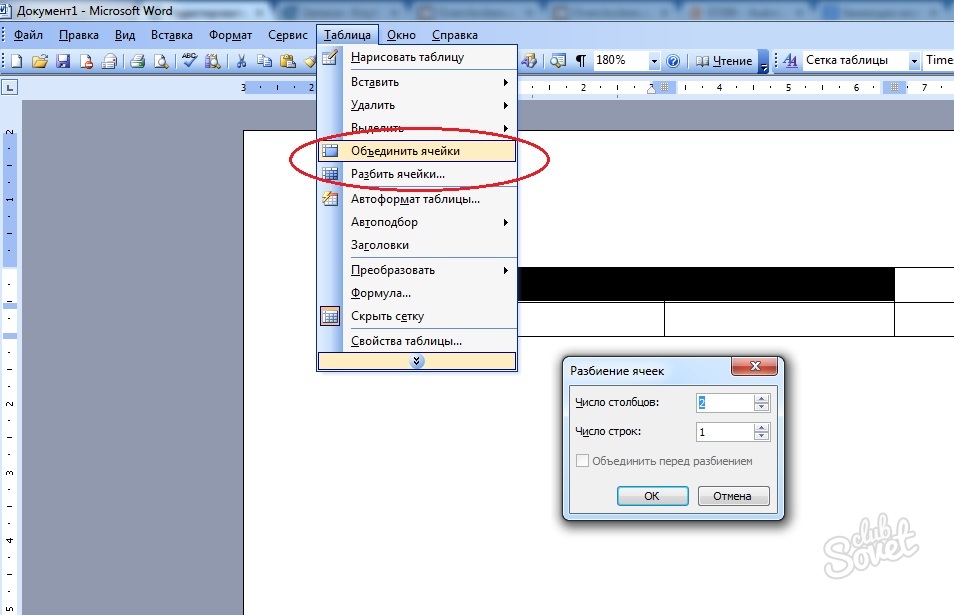Increase Число столбцов with the up arrow
Image resolution: width=954 pixels, height=615 pixels.
[x=762, y=398]
